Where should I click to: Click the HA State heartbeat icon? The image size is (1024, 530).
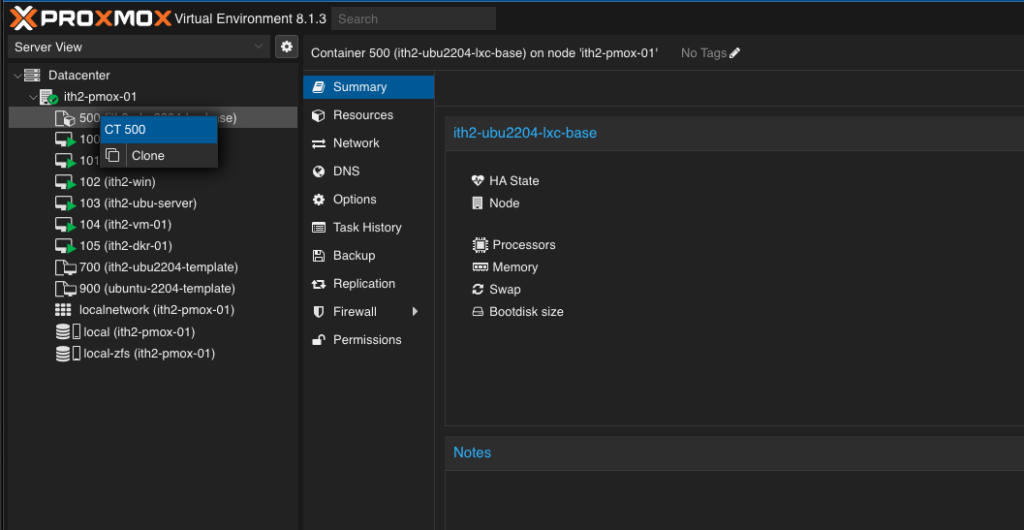(x=478, y=181)
